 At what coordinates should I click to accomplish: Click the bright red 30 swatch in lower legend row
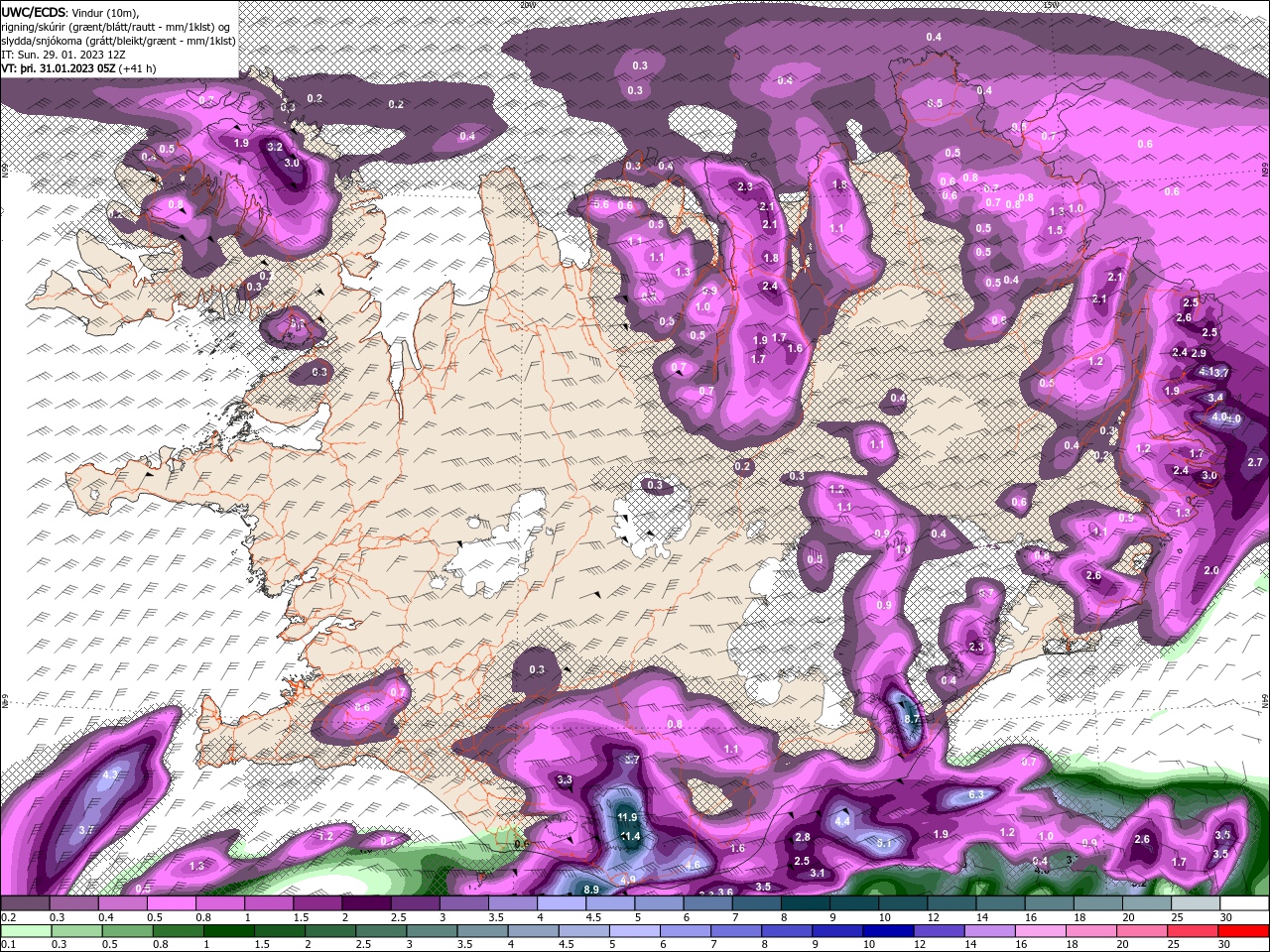[x=1242, y=931]
